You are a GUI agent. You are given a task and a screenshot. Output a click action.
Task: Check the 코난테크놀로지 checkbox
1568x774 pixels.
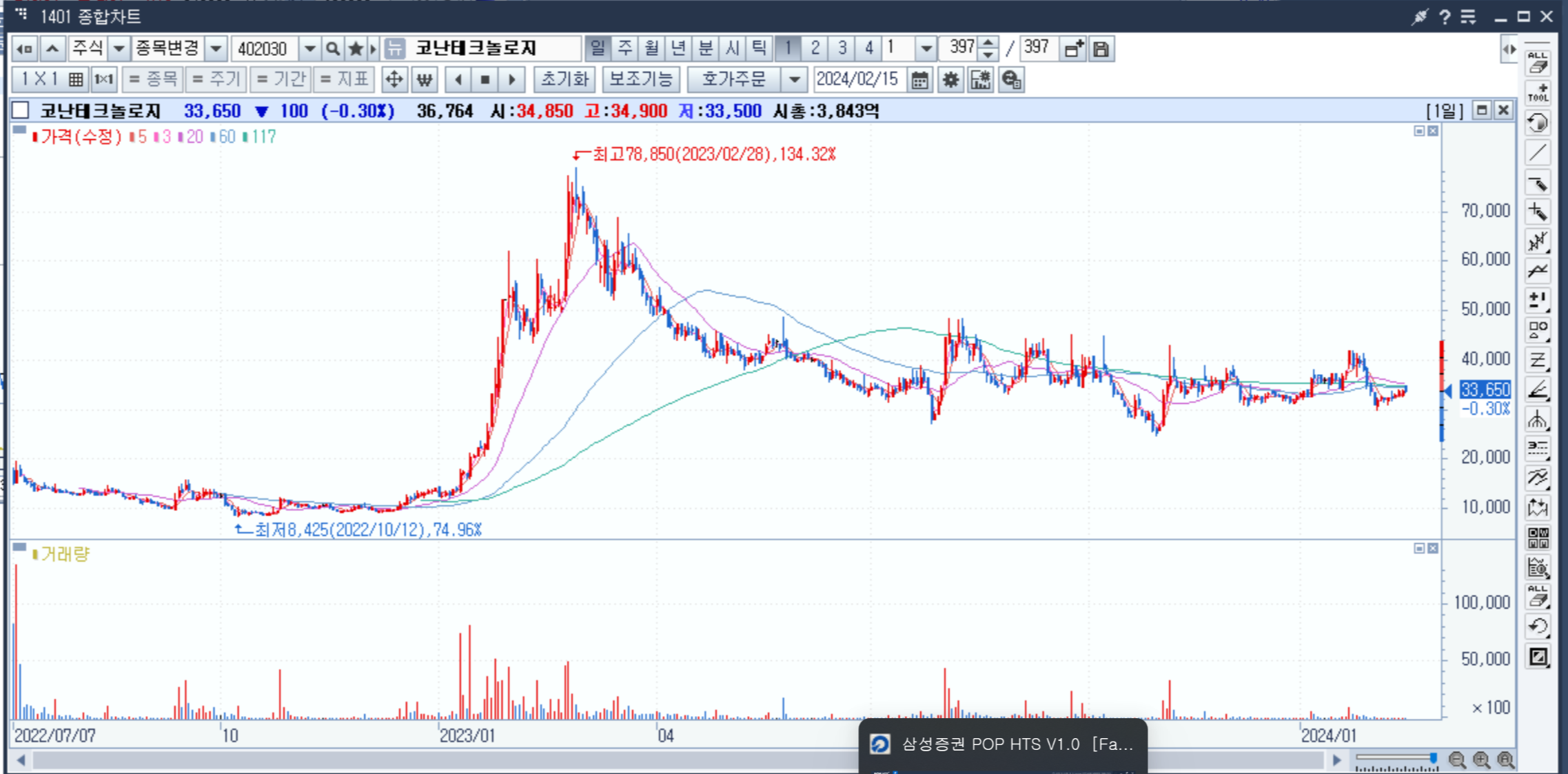pos(21,110)
